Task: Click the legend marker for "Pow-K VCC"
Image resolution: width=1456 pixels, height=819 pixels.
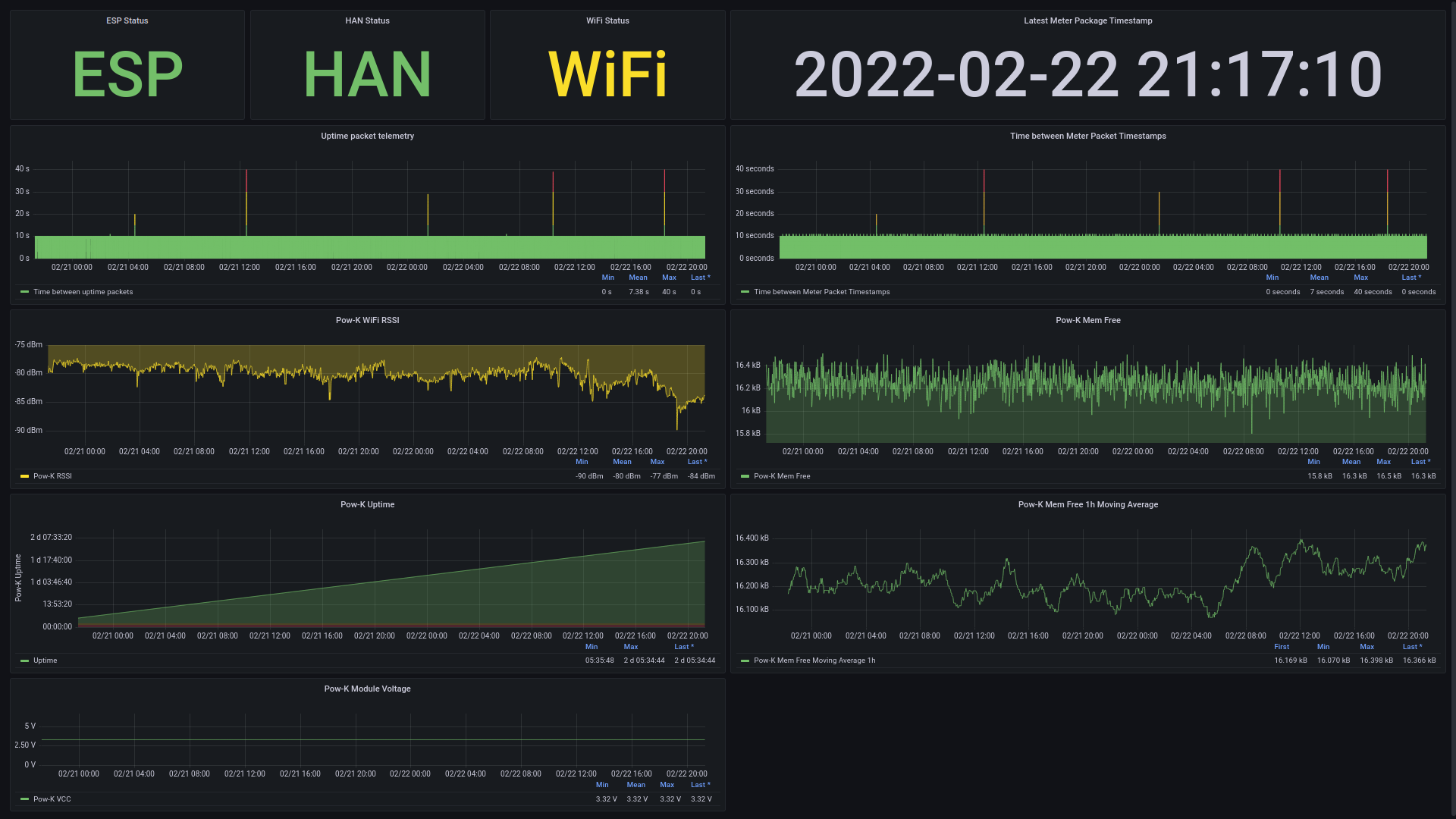Action: [23, 799]
